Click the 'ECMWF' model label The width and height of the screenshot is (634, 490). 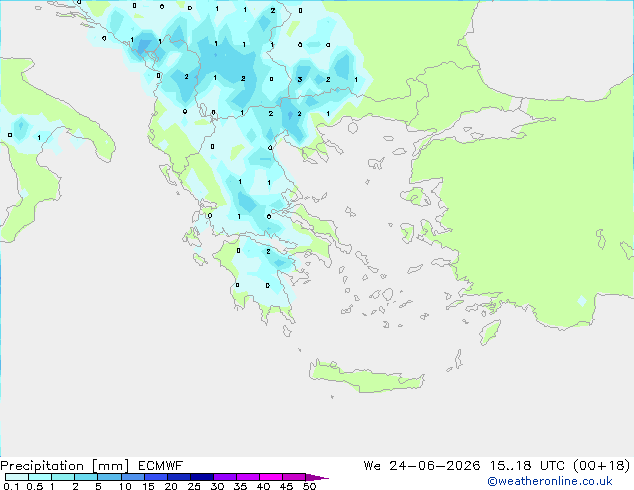[x=161, y=466]
